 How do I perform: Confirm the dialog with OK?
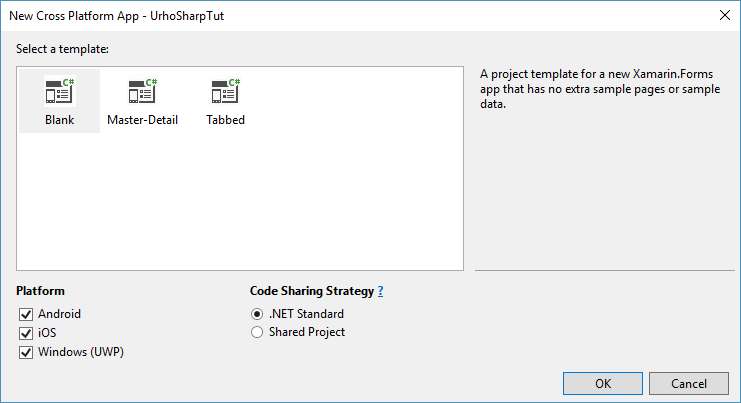(x=603, y=383)
